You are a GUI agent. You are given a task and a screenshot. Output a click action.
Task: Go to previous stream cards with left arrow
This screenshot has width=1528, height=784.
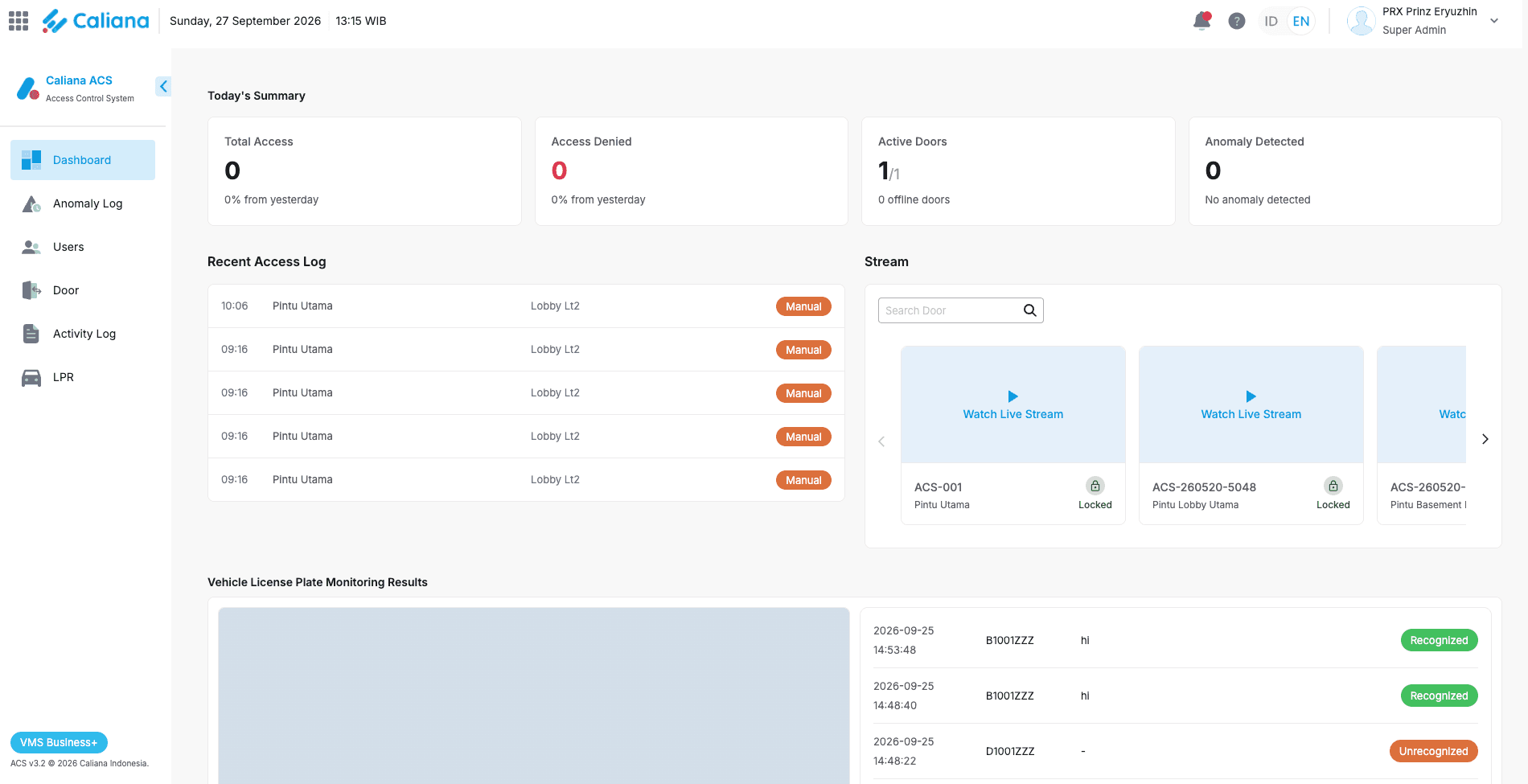coord(881,441)
